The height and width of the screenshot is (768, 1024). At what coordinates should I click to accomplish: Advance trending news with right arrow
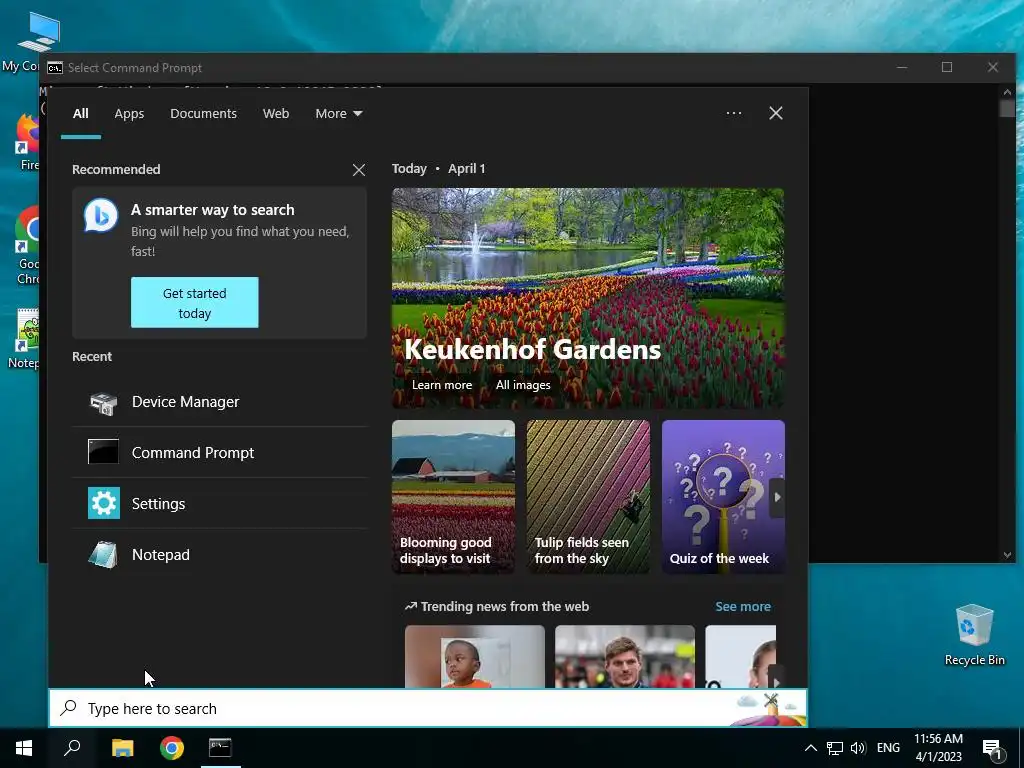pos(776,677)
